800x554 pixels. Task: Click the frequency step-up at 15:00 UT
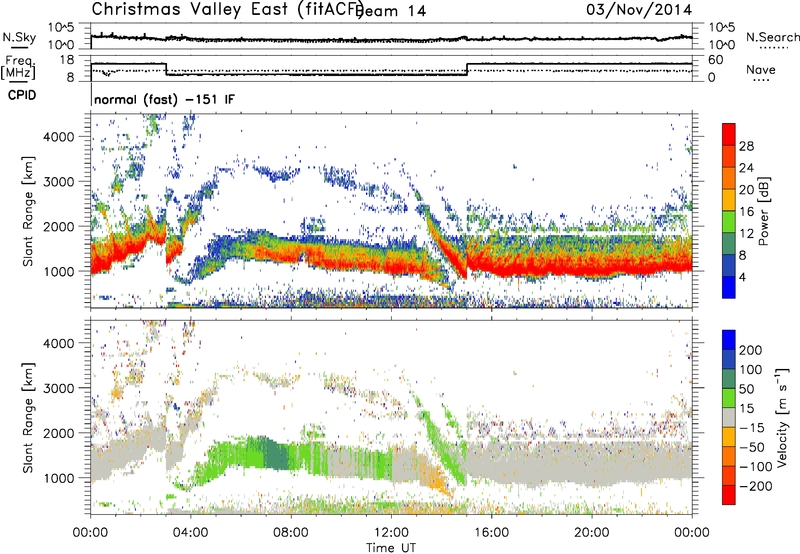467,69
